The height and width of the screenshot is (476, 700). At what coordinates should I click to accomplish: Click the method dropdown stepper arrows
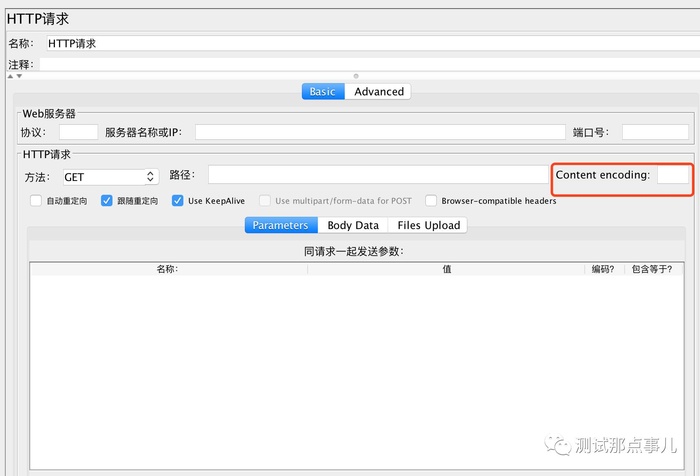150,177
